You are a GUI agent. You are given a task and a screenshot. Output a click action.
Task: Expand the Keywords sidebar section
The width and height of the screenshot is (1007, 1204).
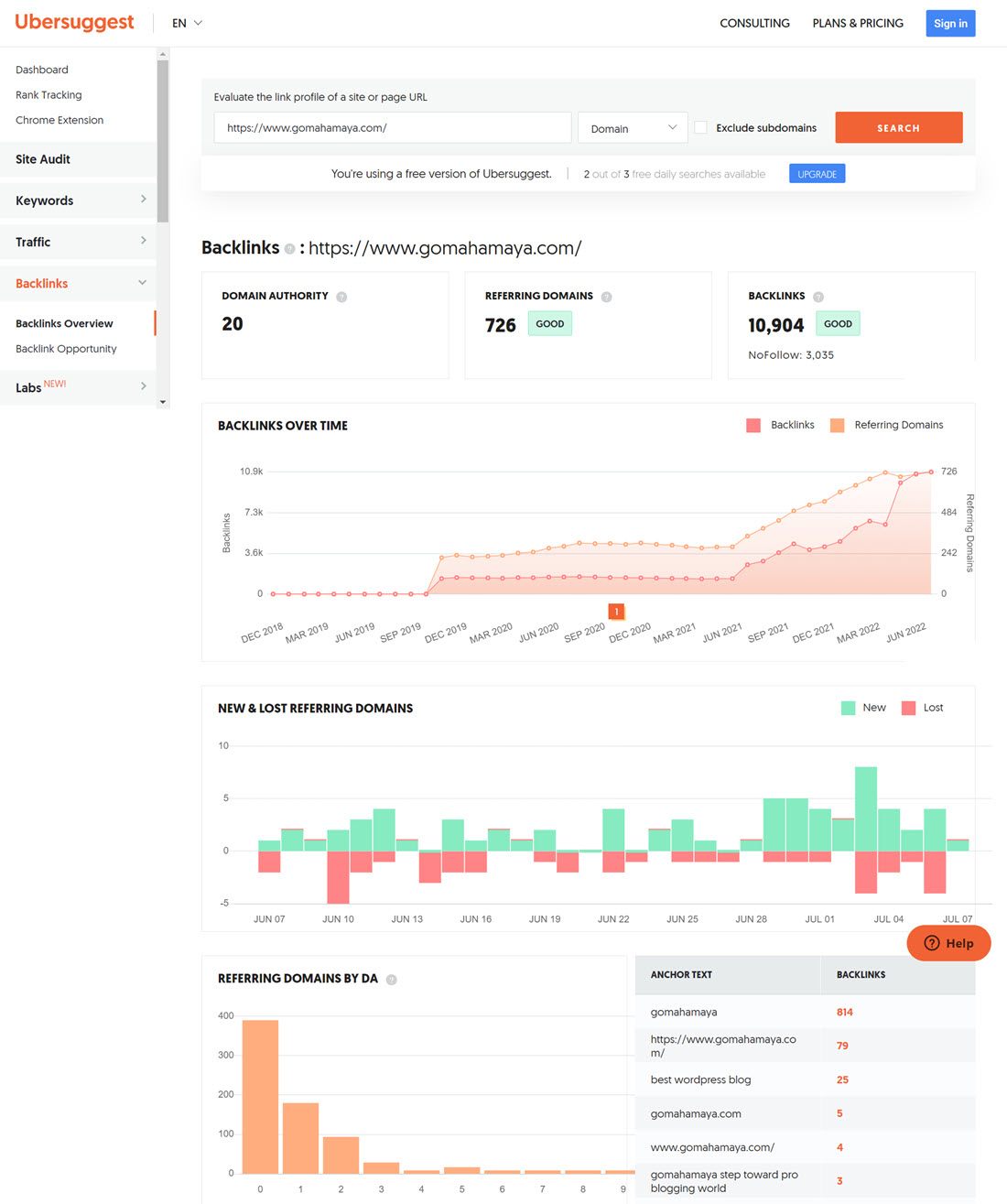pos(78,201)
